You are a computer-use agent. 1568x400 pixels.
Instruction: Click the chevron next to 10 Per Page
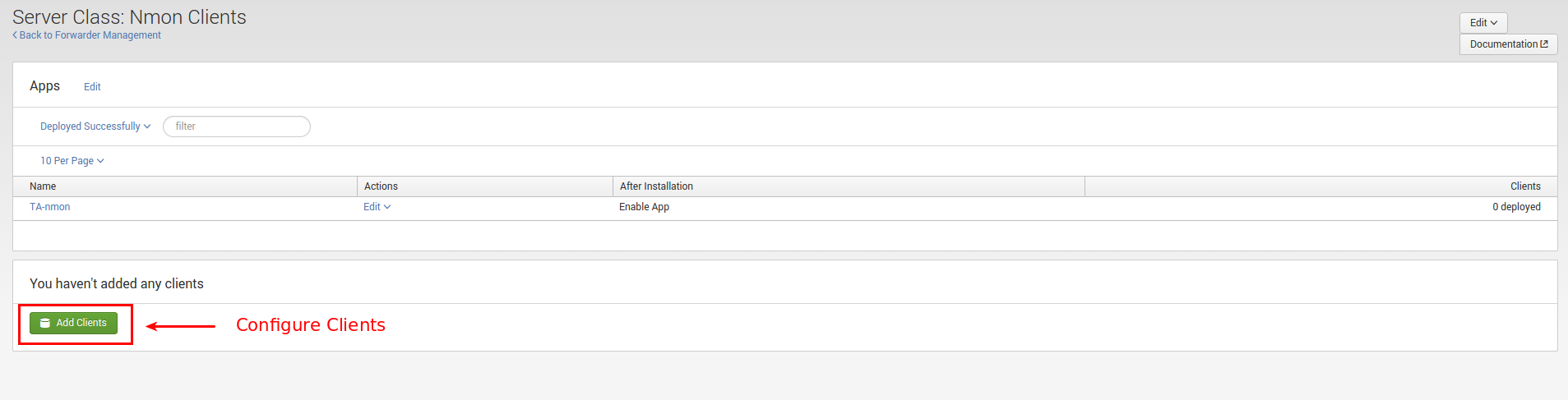100,161
